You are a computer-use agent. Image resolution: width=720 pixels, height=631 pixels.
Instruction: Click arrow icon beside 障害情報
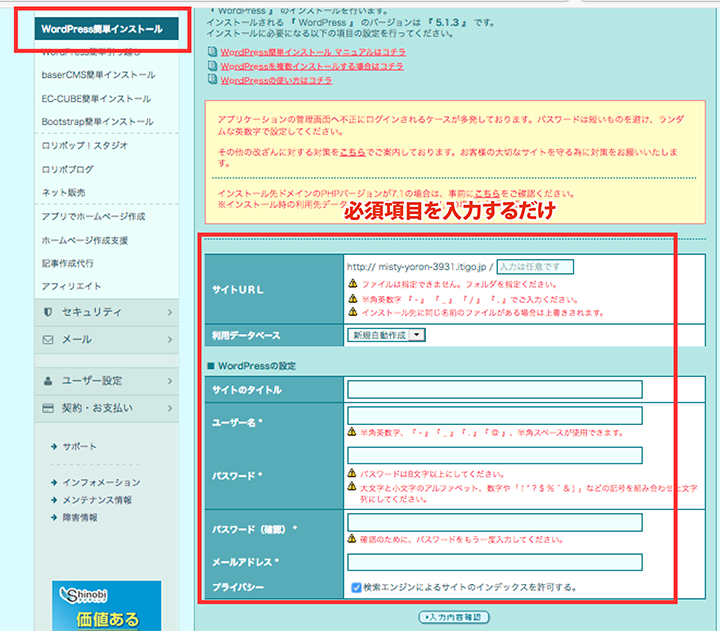pos(54,518)
